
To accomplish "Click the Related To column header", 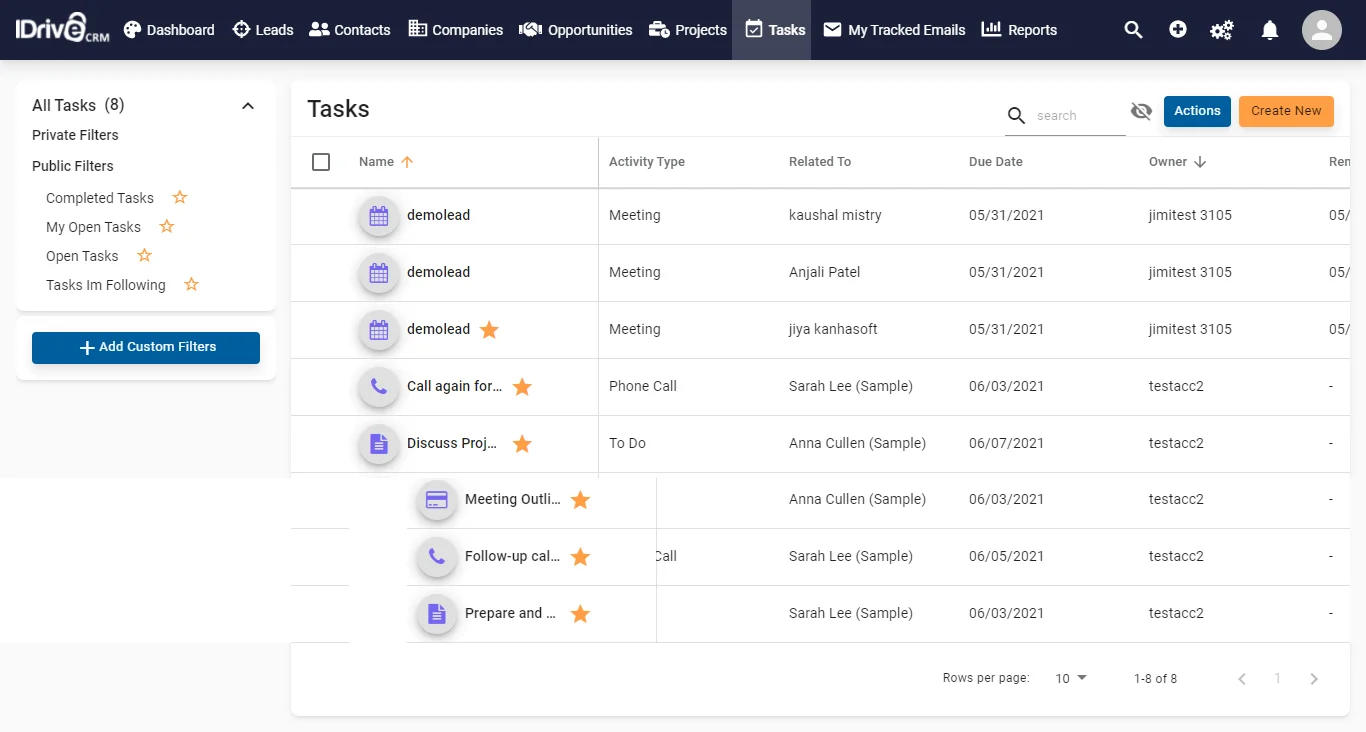I will point(820,162).
